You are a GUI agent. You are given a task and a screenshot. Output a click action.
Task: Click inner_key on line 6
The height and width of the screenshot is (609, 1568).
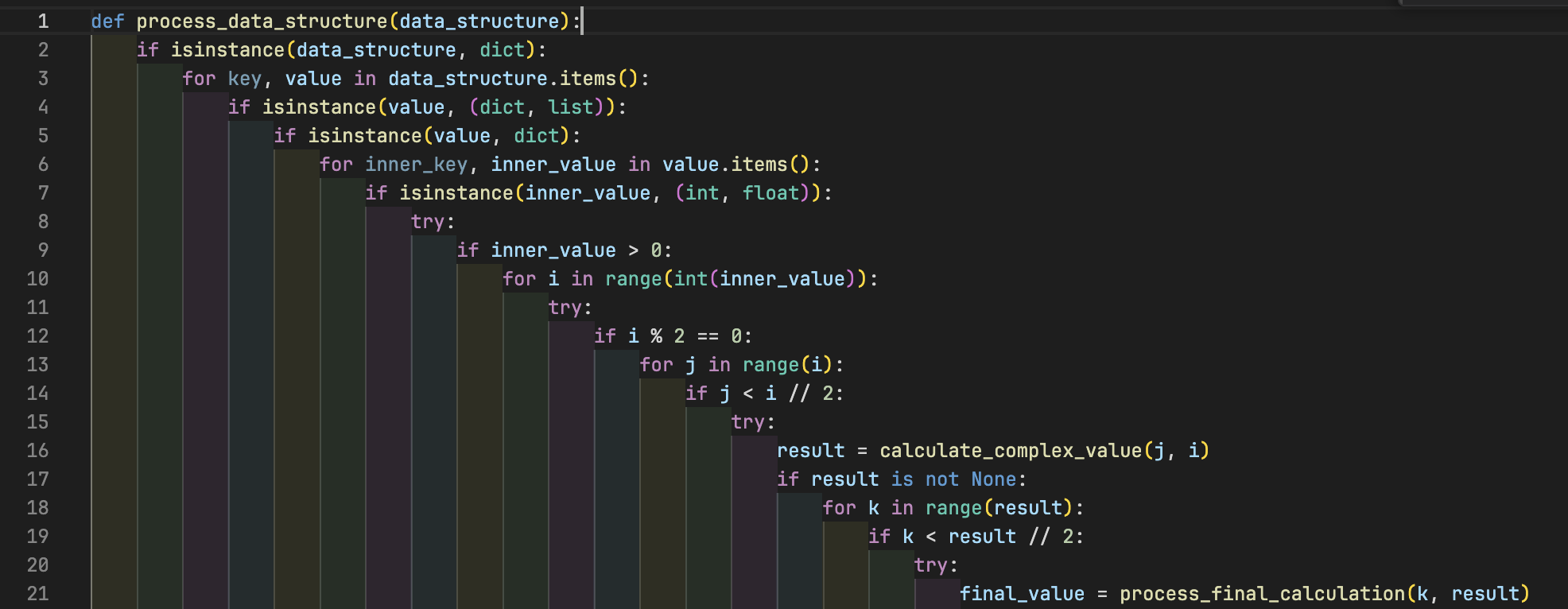coord(416,165)
